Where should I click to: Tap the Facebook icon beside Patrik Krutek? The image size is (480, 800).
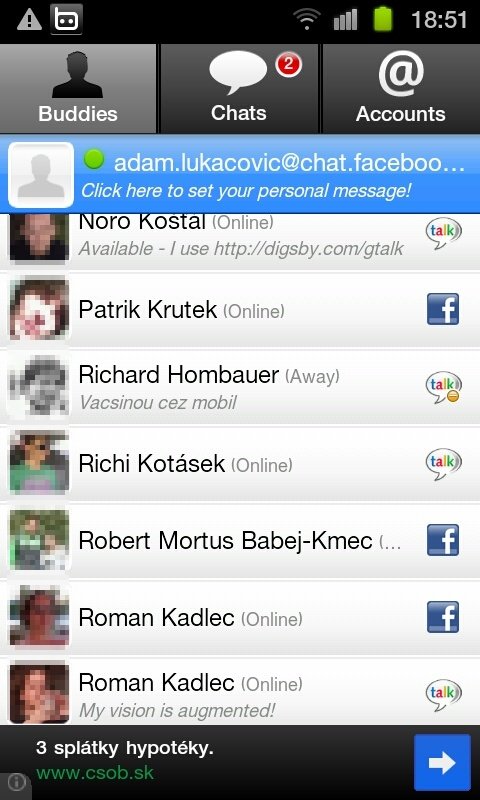(x=443, y=309)
